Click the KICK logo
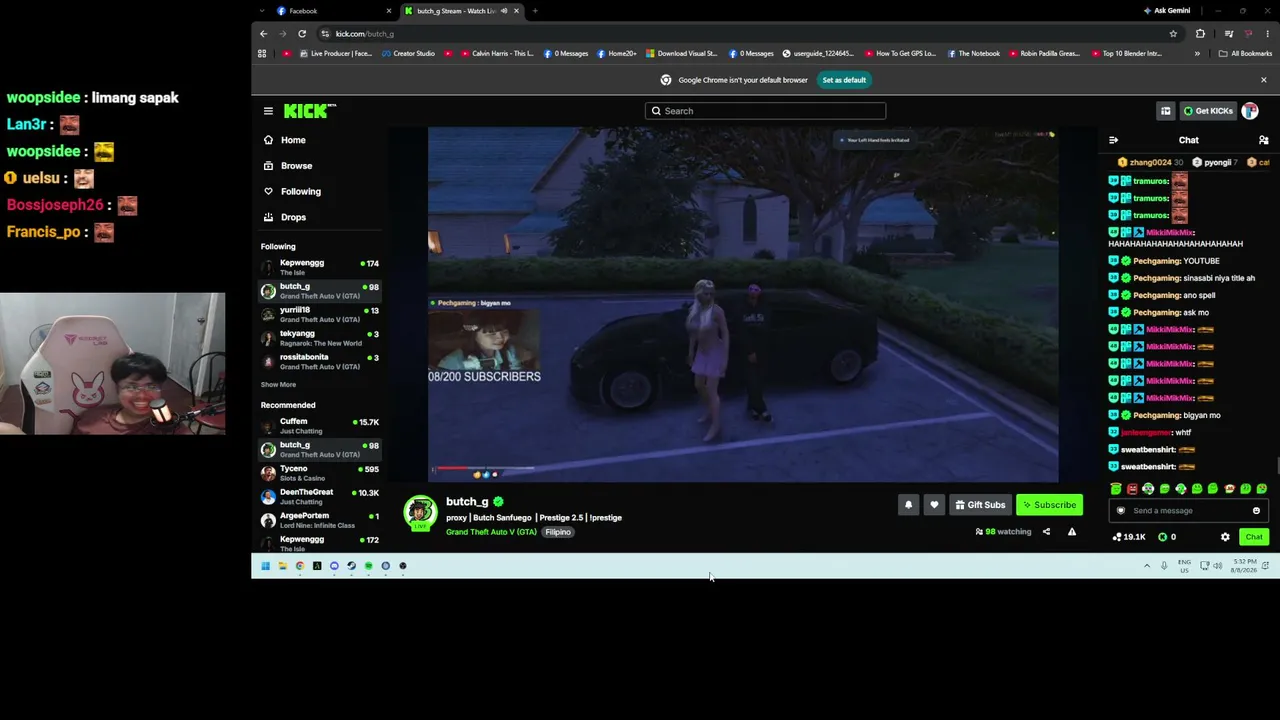 click(308, 111)
